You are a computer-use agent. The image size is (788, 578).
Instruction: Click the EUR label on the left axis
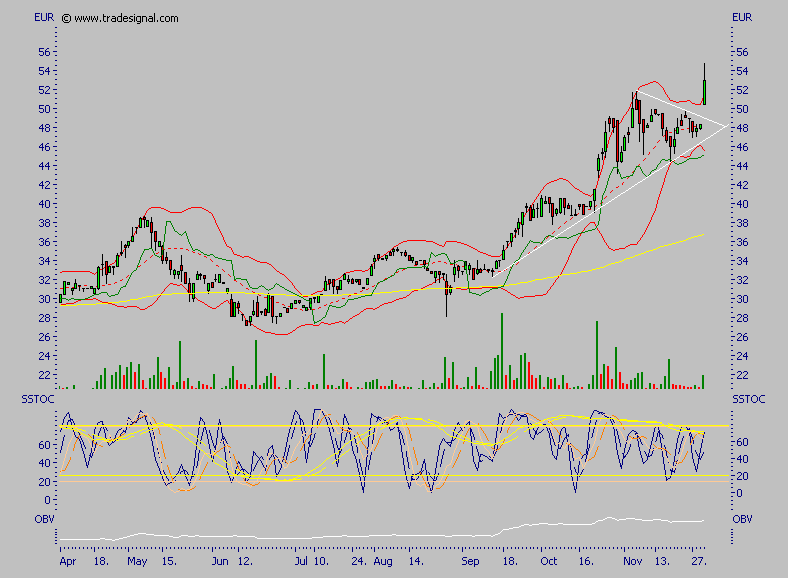point(44,18)
